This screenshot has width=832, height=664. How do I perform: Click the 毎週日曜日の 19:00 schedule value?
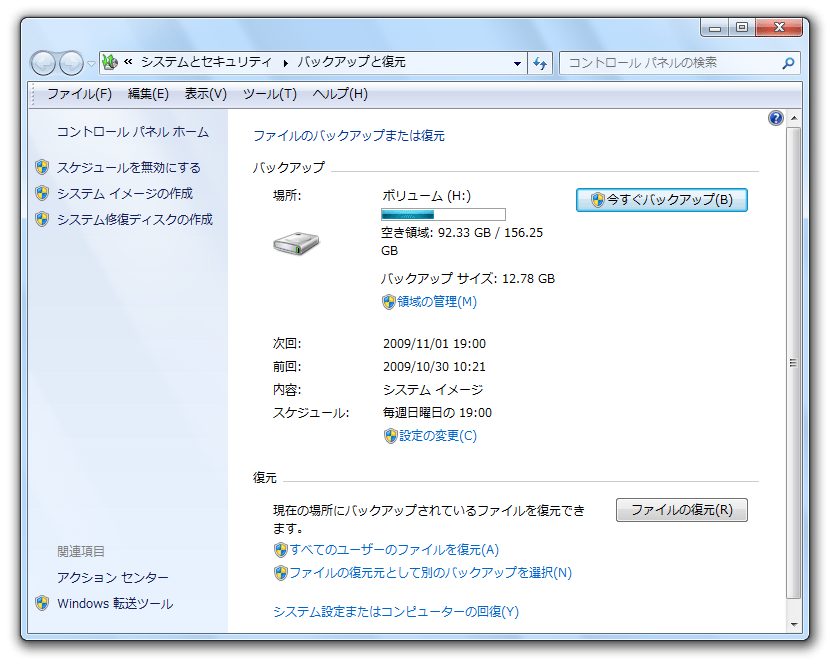pyautogui.click(x=437, y=413)
